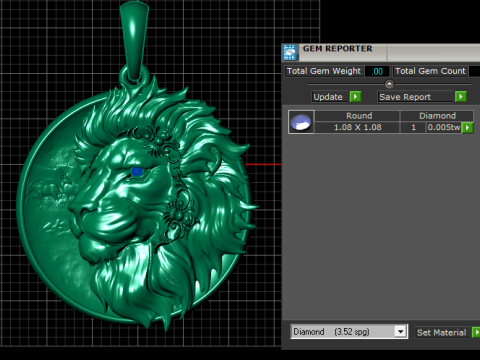
Task: Click the Save Report button
Action: 416,97
